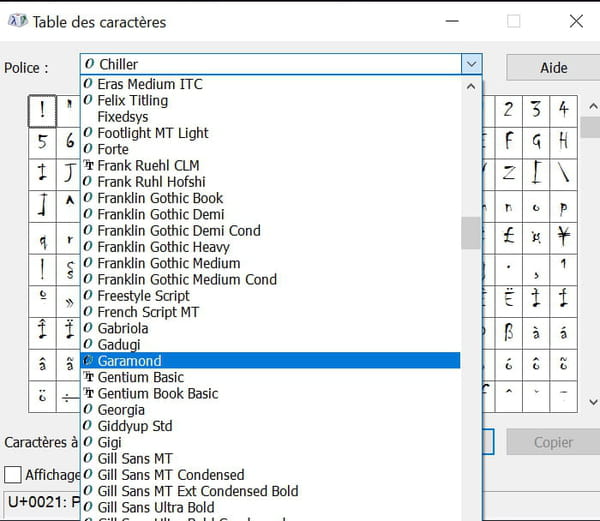Choose Franklin Gothic Demi Cond font

coord(270,231)
